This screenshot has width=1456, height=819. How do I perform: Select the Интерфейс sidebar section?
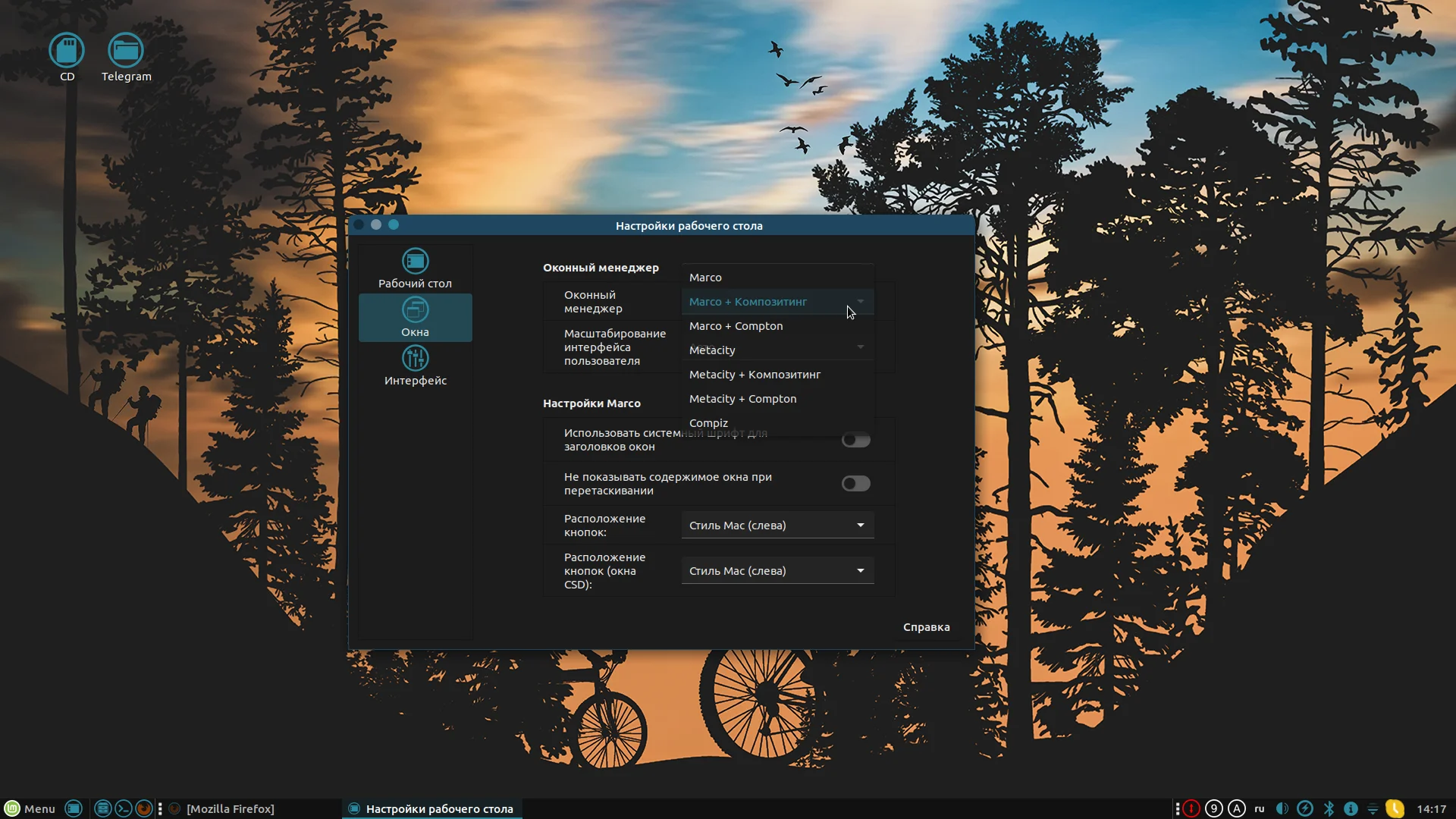click(x=415, y=366)
